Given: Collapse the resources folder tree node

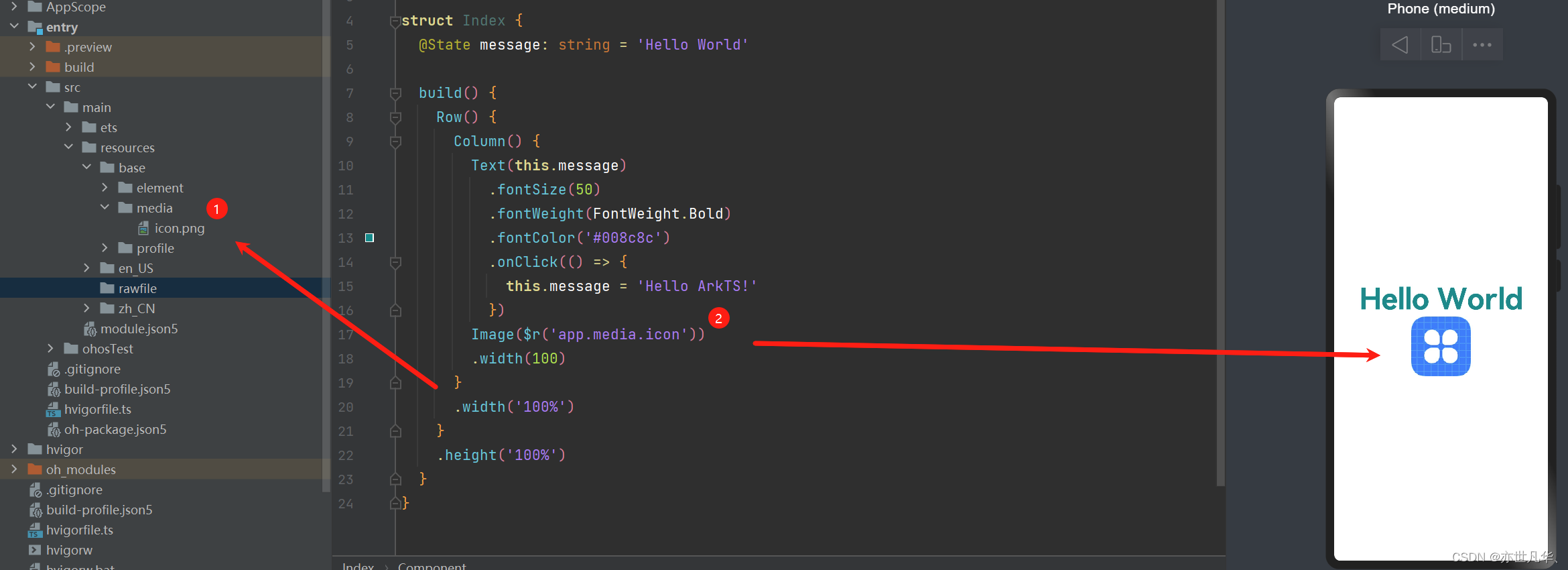Looking at the screenshot, I should tap(68, 148).
